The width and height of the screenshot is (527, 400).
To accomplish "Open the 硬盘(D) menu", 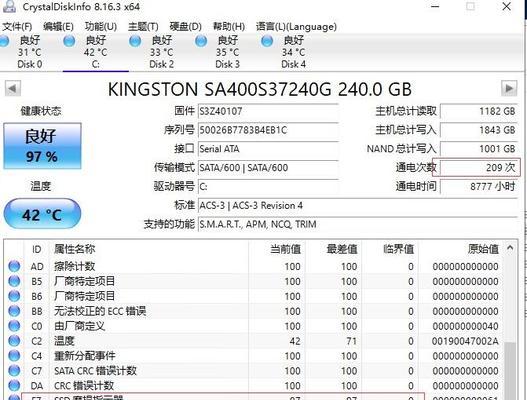I will tap(185, 27).
